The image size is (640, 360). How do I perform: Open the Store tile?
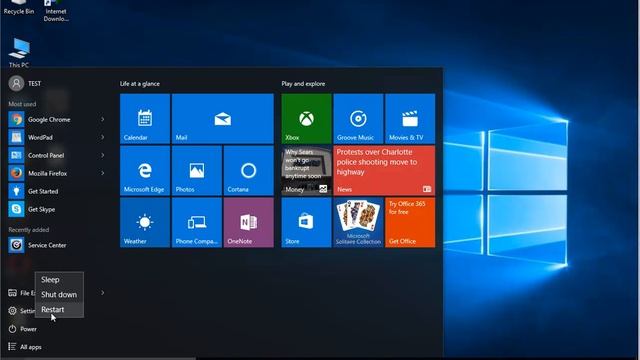(307, 222)
